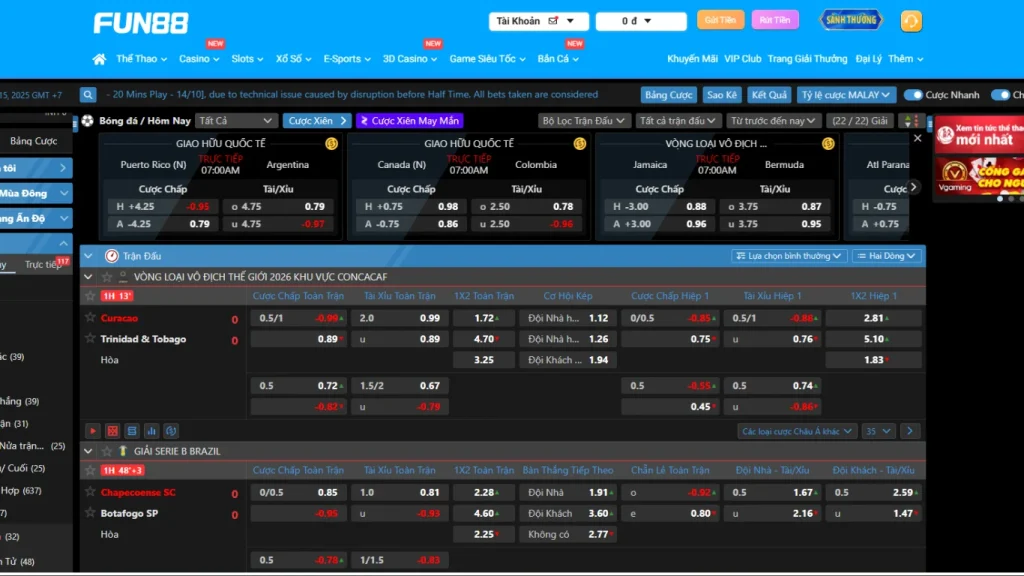This screenshot has width=1024, height=576.
Task: Click the clock icon beside Trận Đấu
Action: (x=111, y=256)
